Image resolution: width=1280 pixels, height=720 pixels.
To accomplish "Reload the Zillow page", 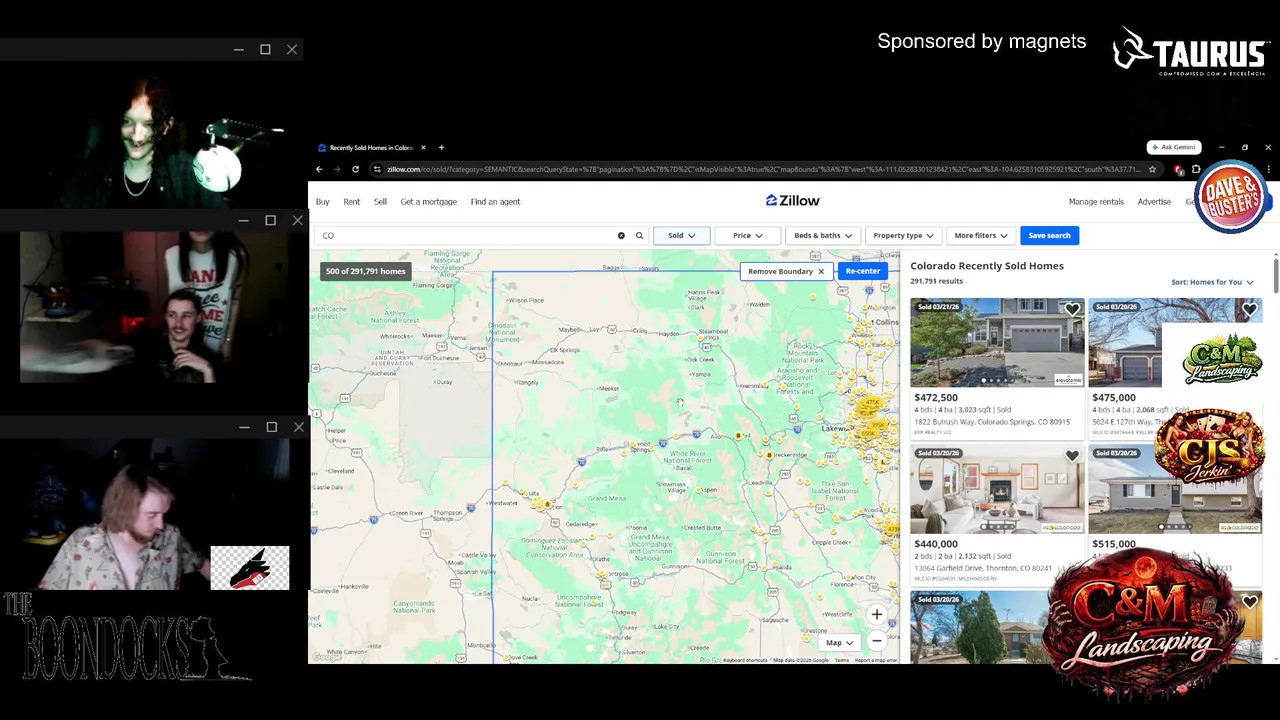I will pyautogui.click(x=355, y=169).
